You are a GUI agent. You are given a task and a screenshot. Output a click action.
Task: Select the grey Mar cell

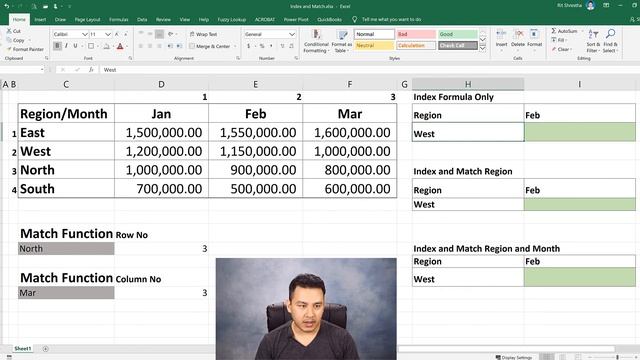pos(66,293)
